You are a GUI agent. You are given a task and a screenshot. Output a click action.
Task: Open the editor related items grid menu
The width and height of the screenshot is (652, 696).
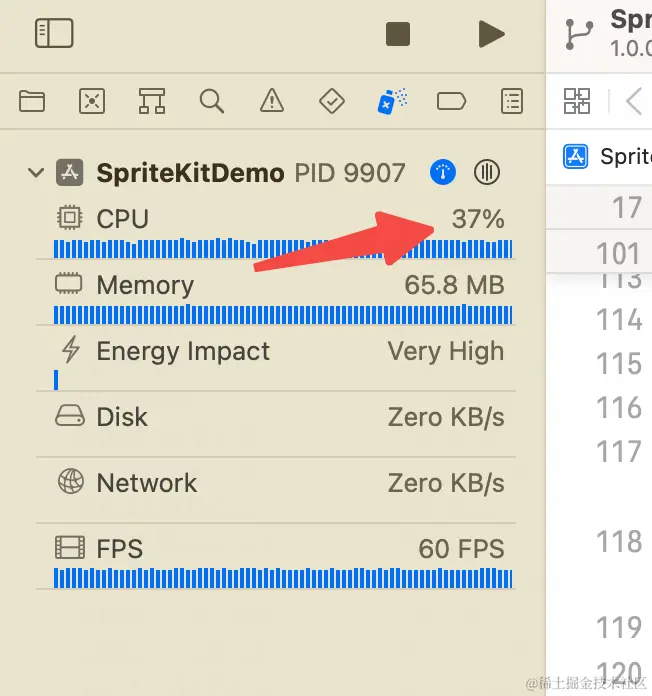tap(577, 100)
